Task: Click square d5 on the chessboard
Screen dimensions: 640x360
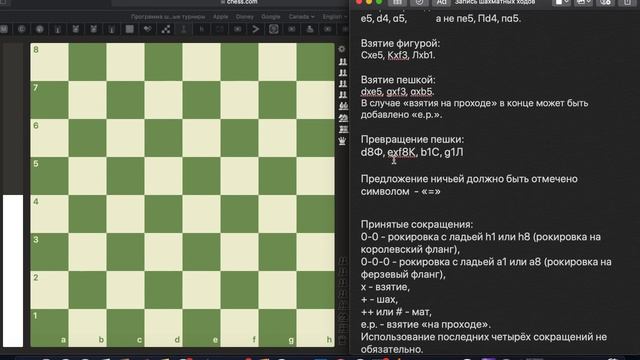Action: point(163,176)
